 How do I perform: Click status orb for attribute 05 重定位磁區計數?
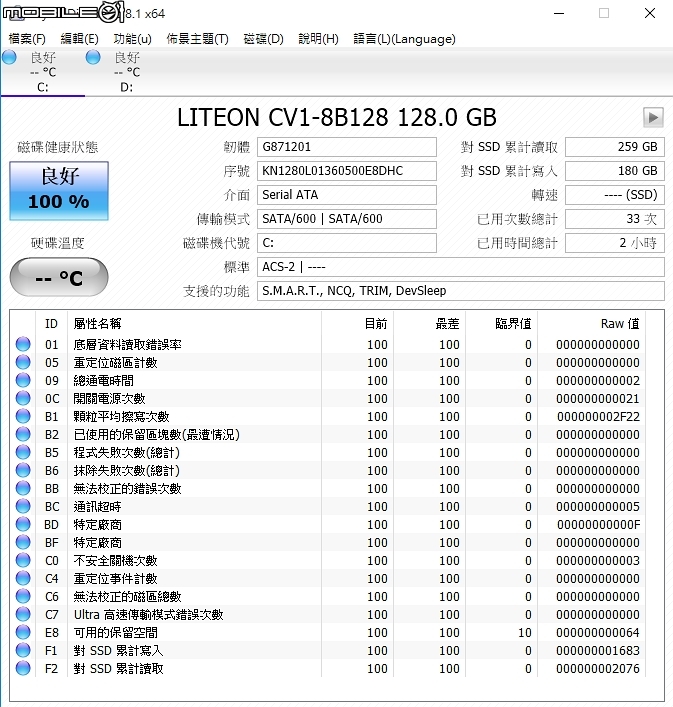23,362
